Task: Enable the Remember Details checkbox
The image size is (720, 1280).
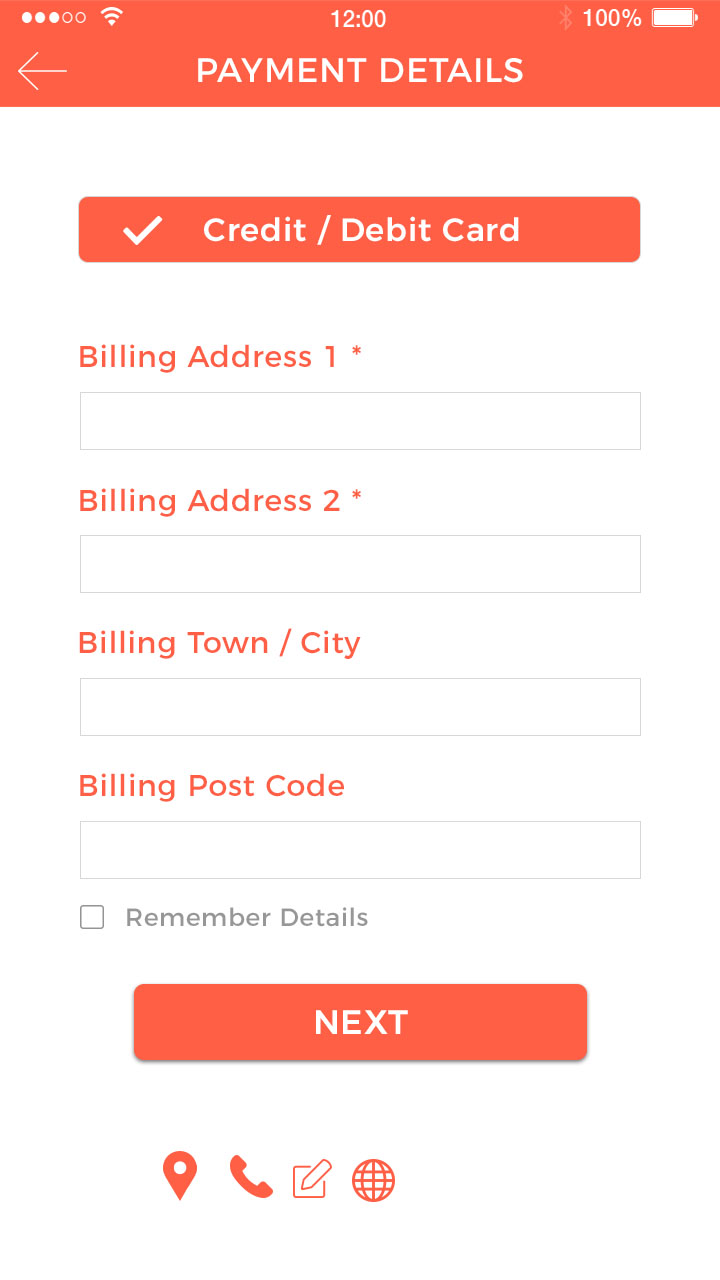Action: click(x=92, y=917)
